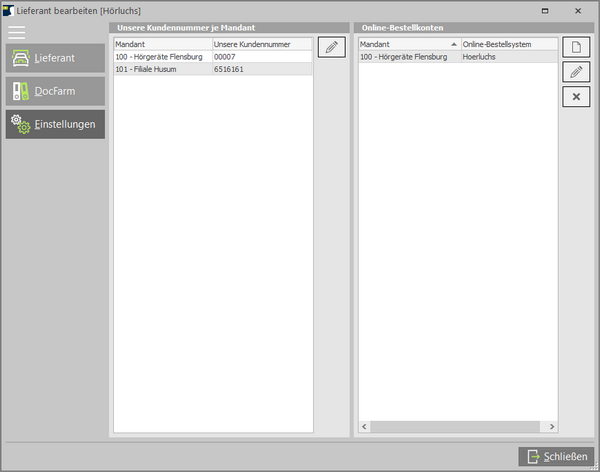Select the 101 - Filiale Husum row

pyautogui.click(x=162, y=69)
